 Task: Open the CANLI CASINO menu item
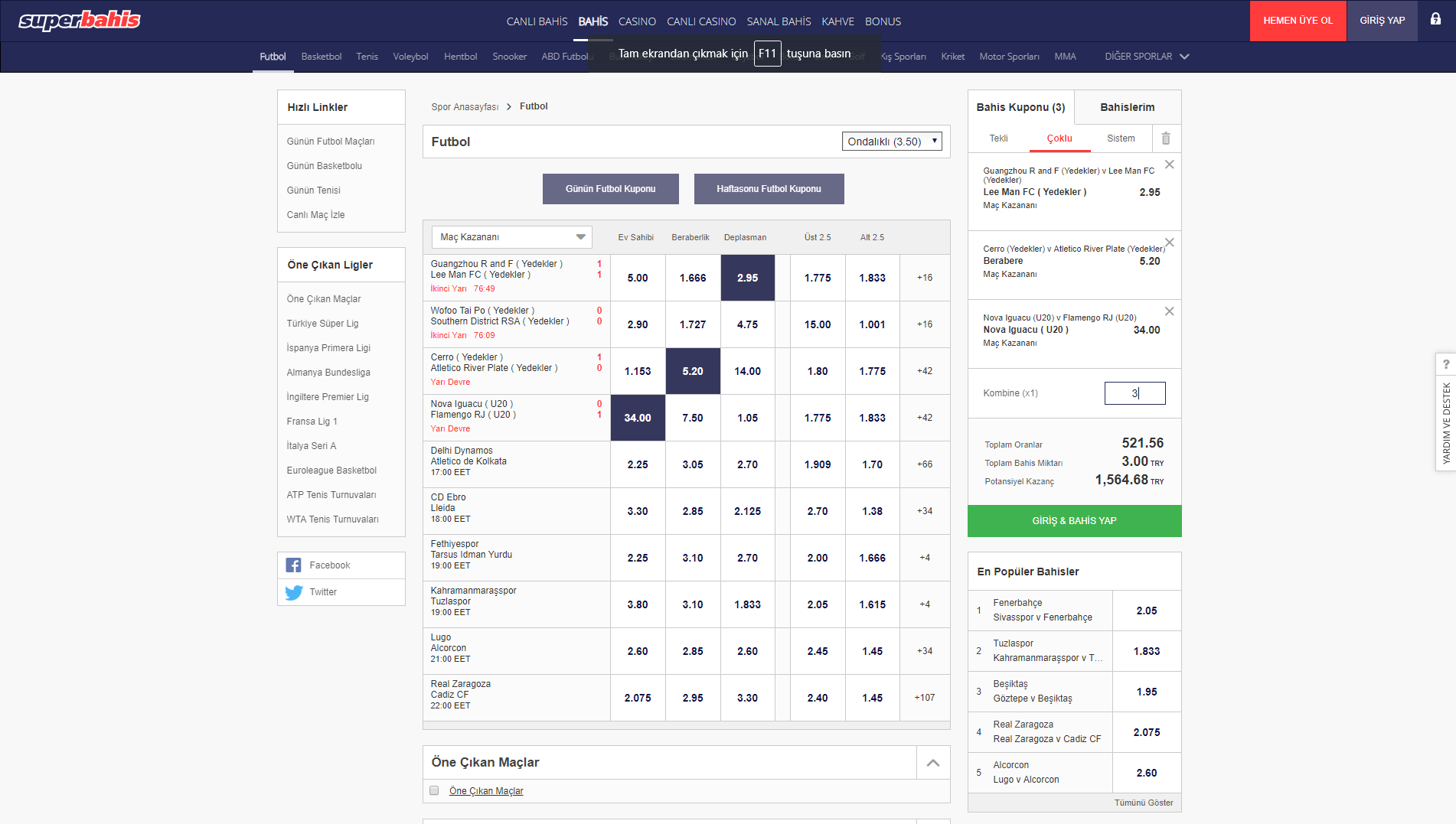700,21
